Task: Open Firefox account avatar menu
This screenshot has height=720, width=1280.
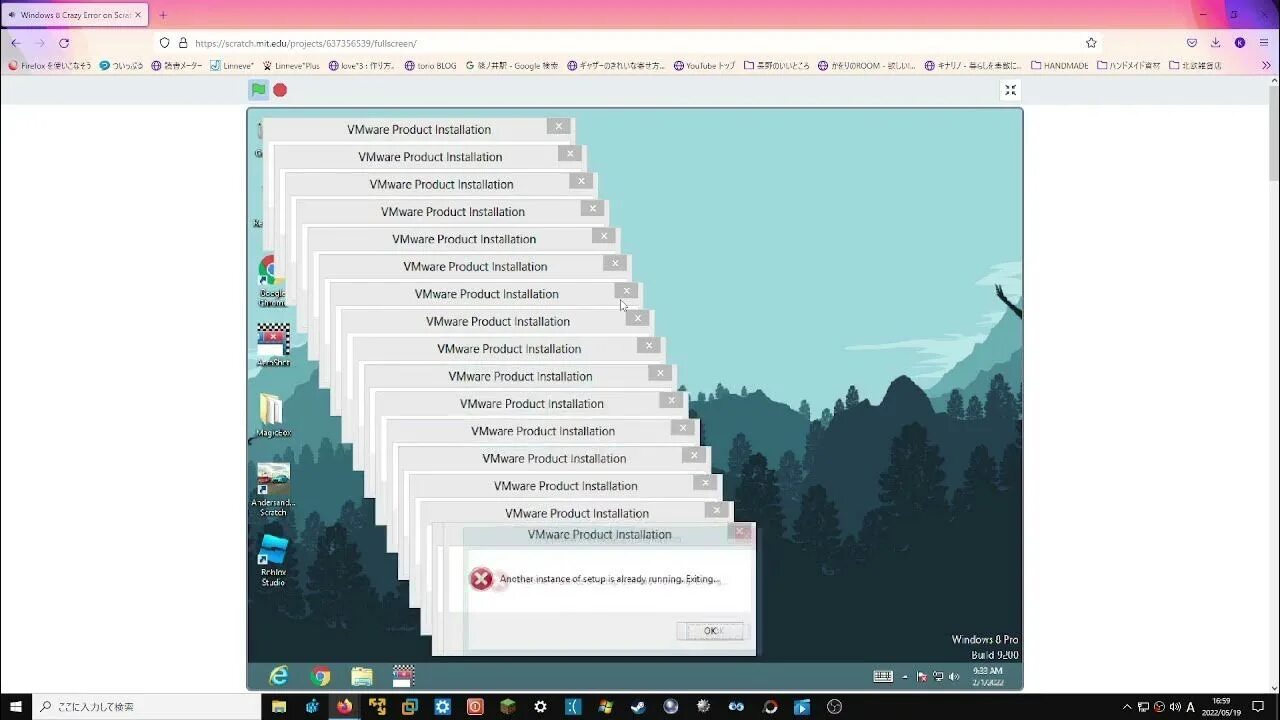Action: (x=1240, y=43)
